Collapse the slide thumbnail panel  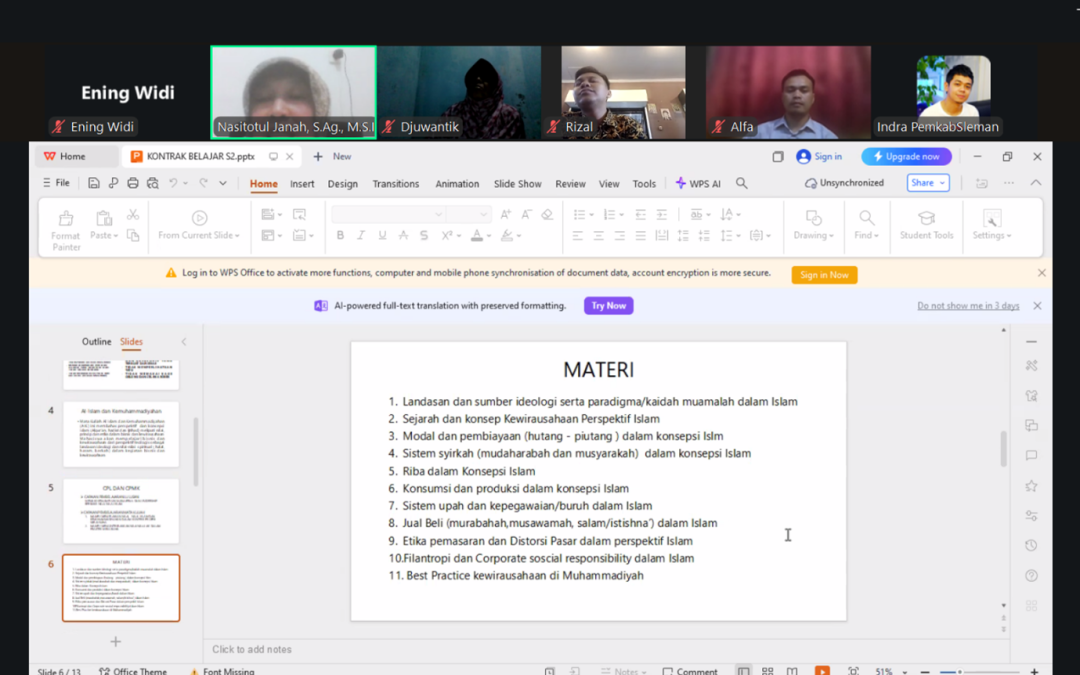pos(184,342)
